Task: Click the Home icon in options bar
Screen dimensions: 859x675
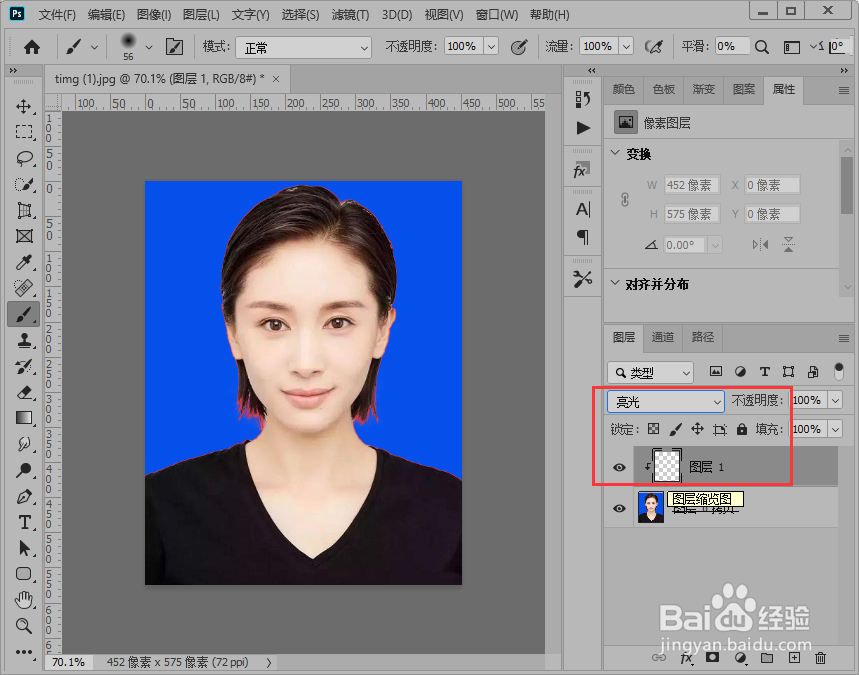Action: (32, 47)
